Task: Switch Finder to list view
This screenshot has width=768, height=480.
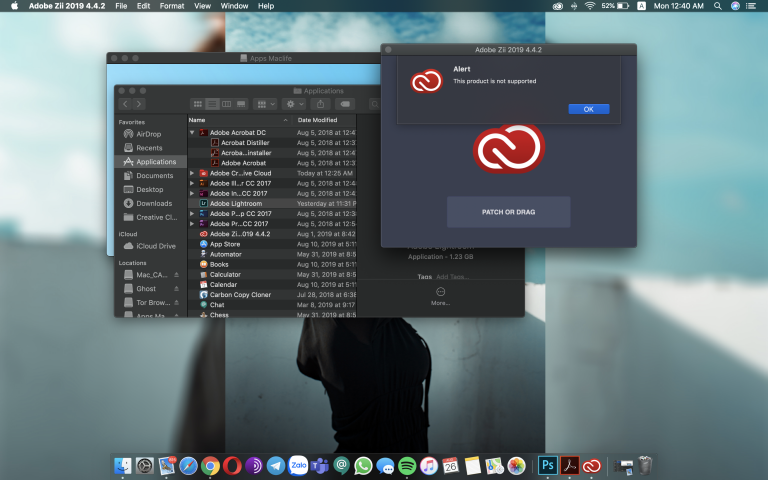Action: click(x=212, y=104)
